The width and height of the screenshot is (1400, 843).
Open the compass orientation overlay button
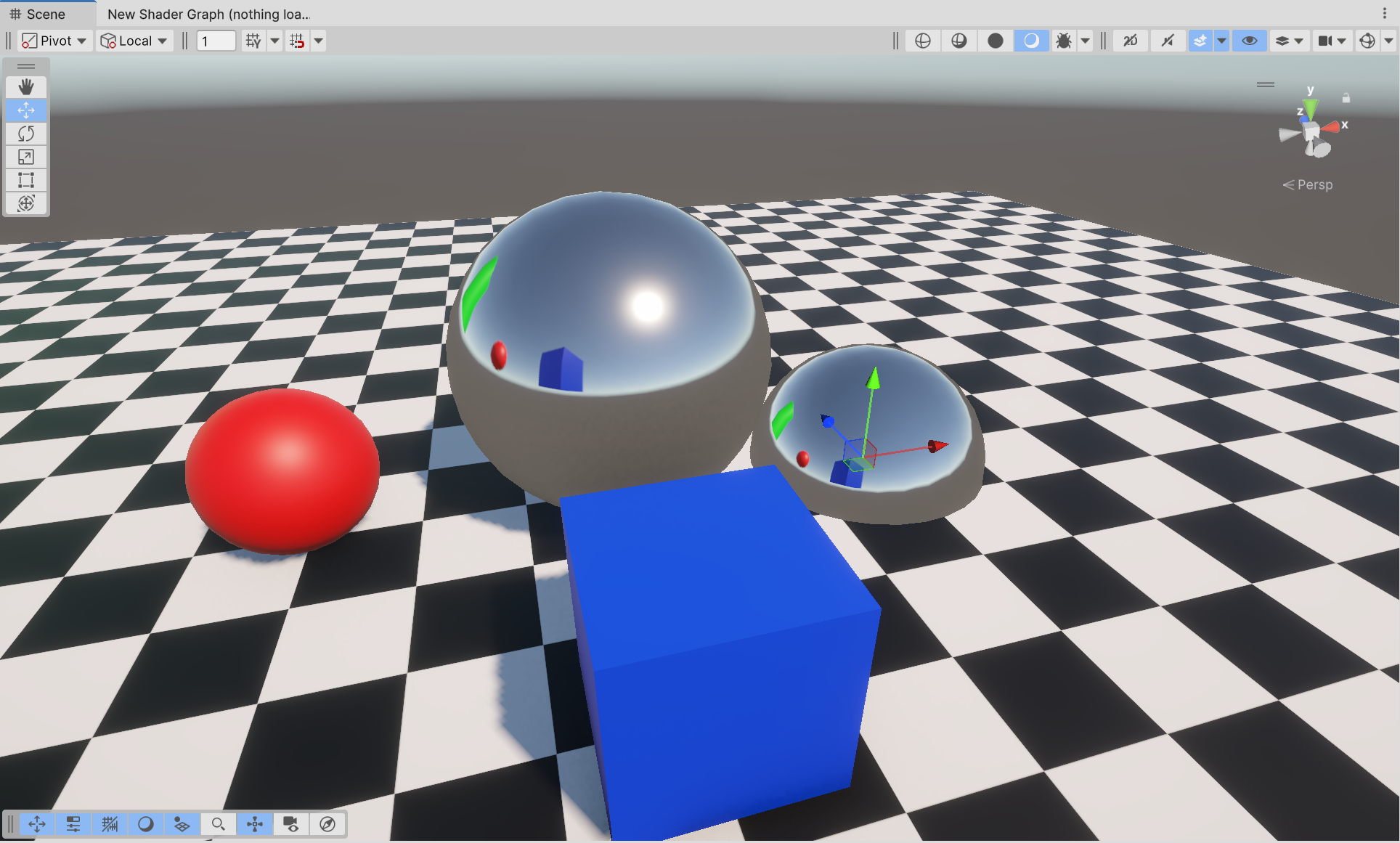pyautogui.click(x=327, y=824)
